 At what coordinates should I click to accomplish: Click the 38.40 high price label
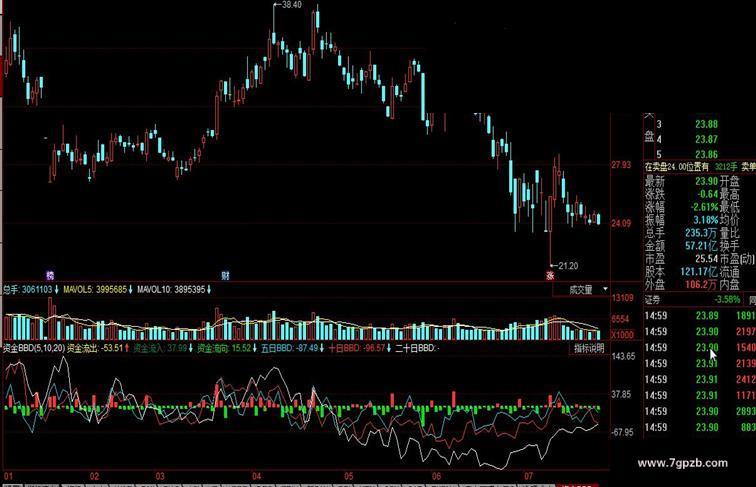292,5
